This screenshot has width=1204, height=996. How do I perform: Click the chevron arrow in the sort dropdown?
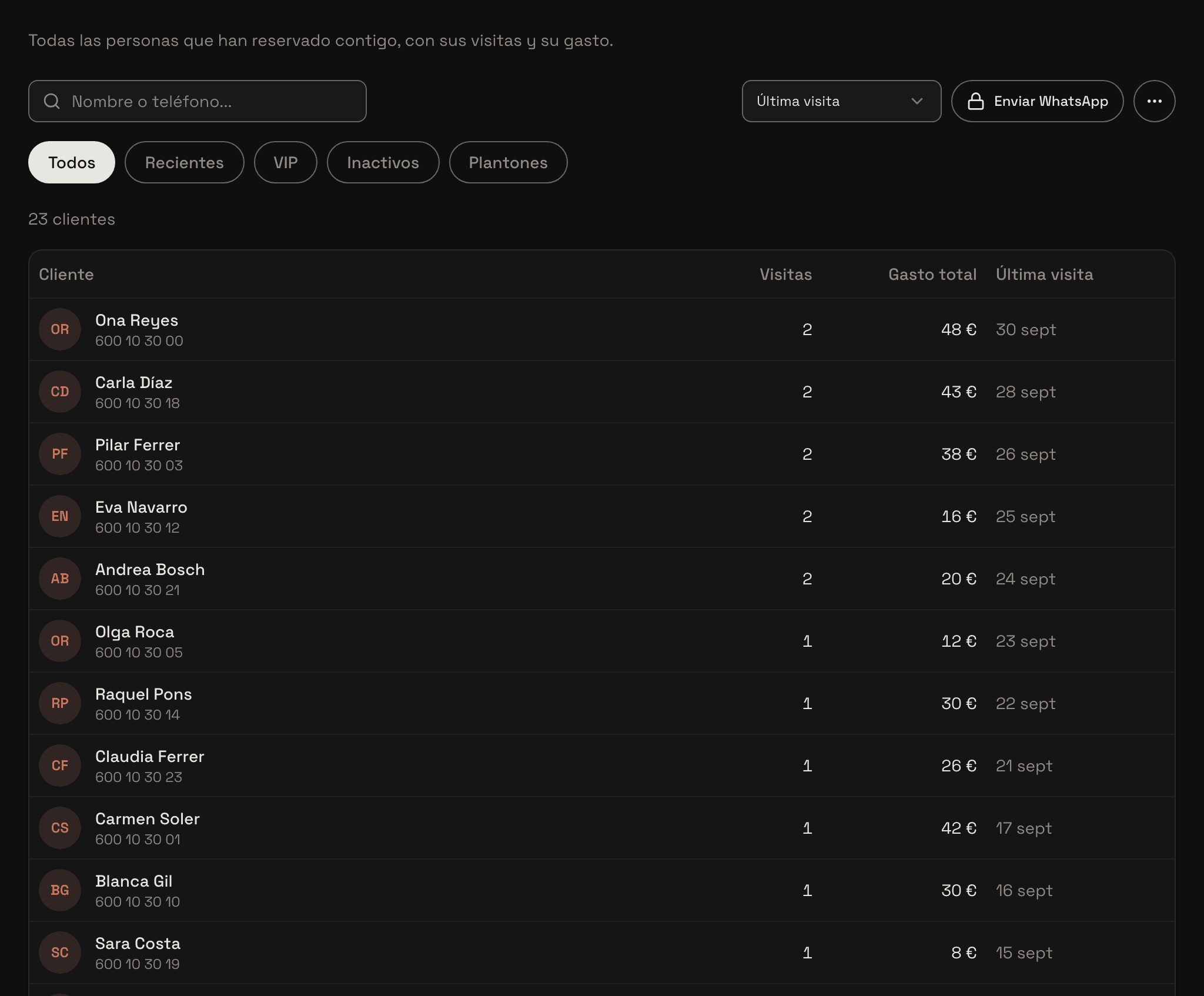(917, 101)
